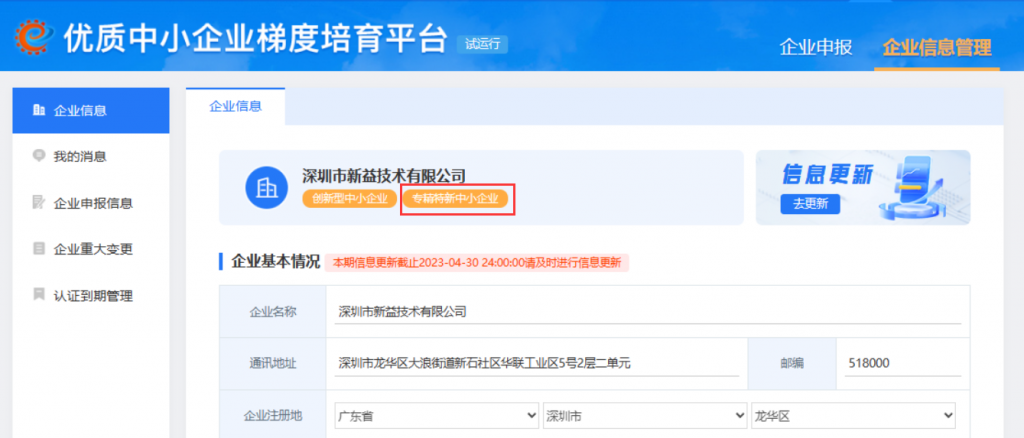The image size is (1024, 438).
Task: Open 企业申报信息 in the left sidebar
Action: pyautogui.click(x=91, y=203)
